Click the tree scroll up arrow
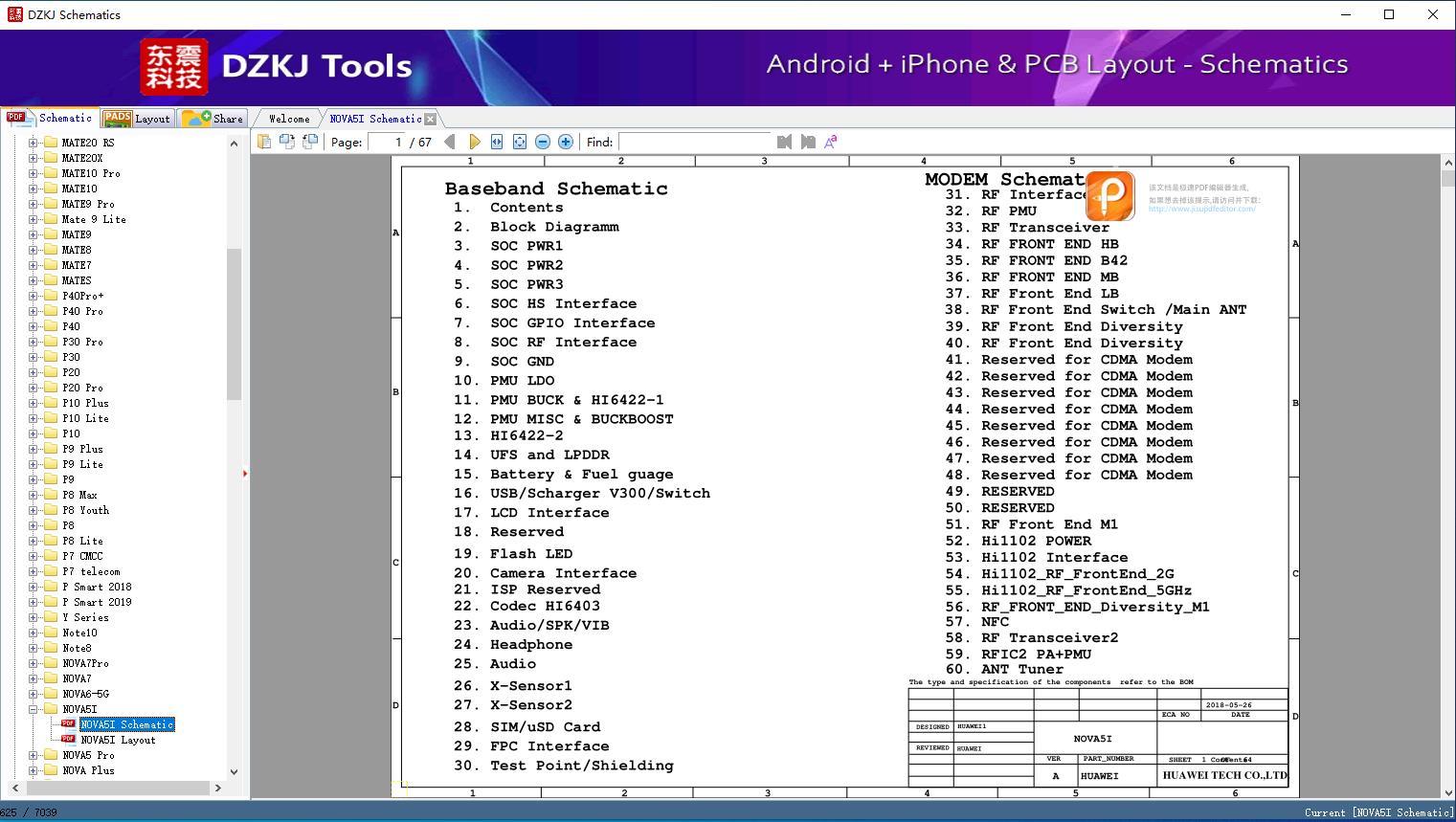Image resolution: width=1456 pixels, height=822 pixels. point(234,144)
